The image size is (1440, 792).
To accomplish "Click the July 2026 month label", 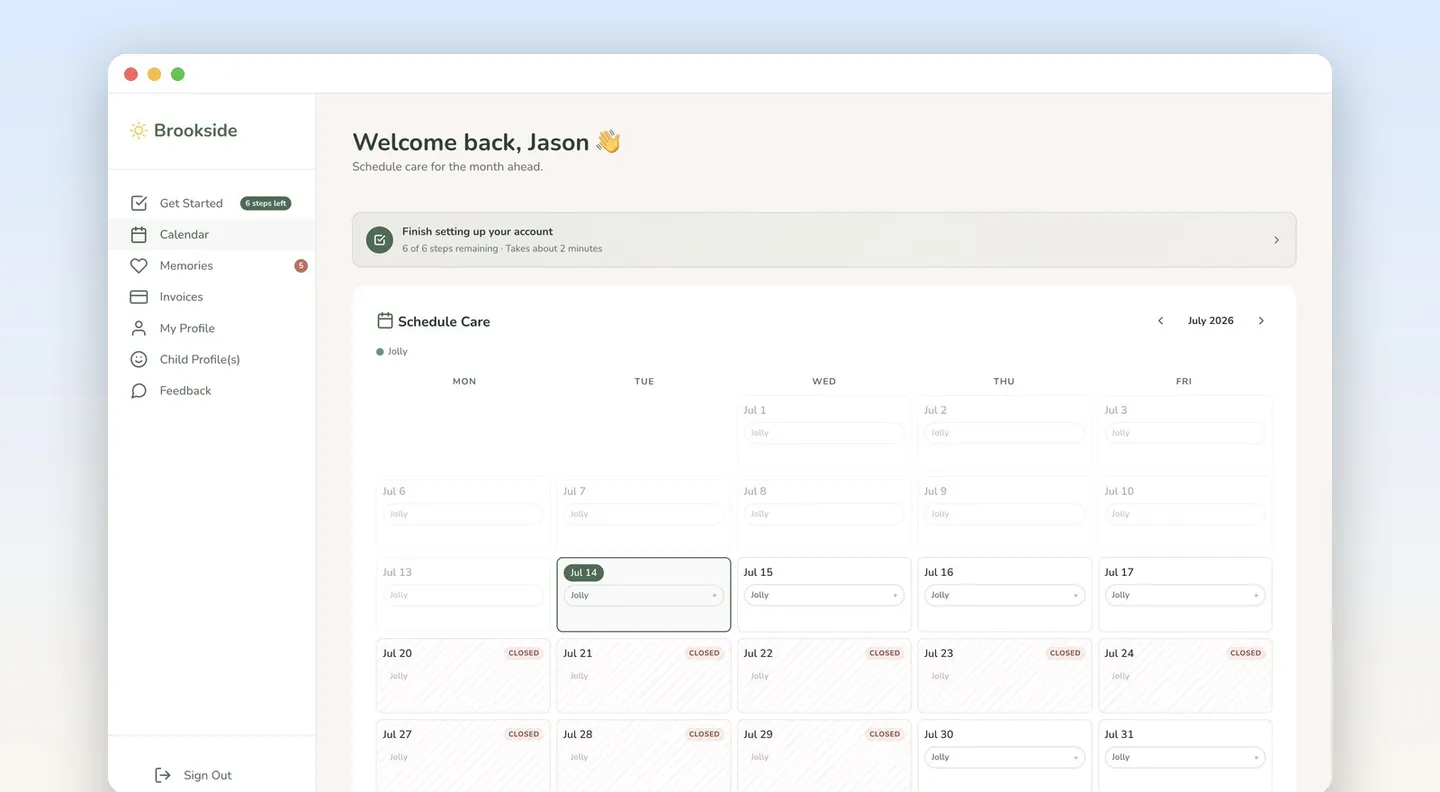I will 1211,321.
